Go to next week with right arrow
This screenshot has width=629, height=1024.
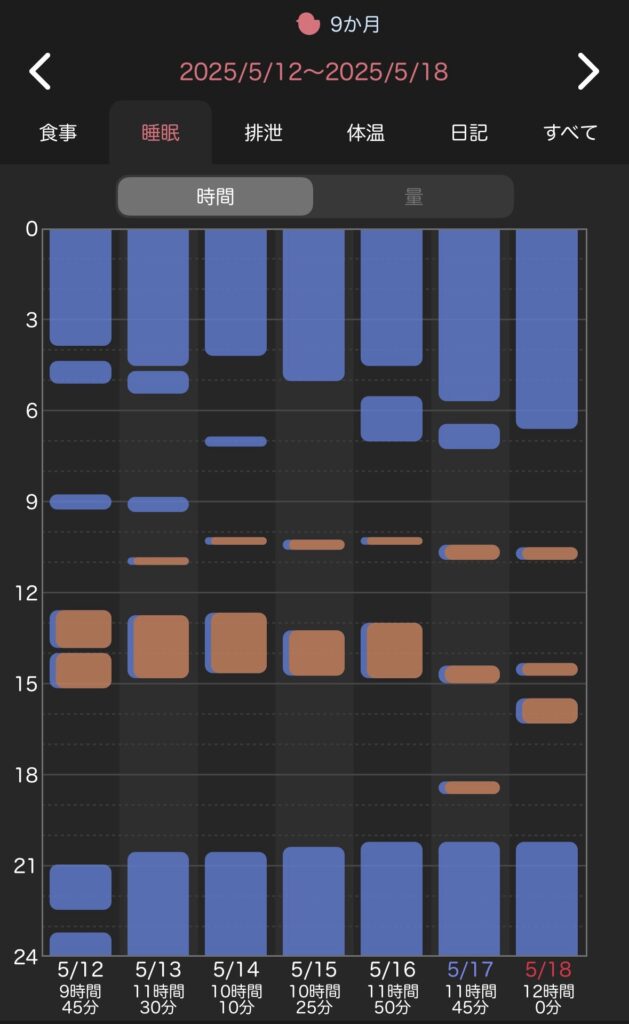(588, 72)
